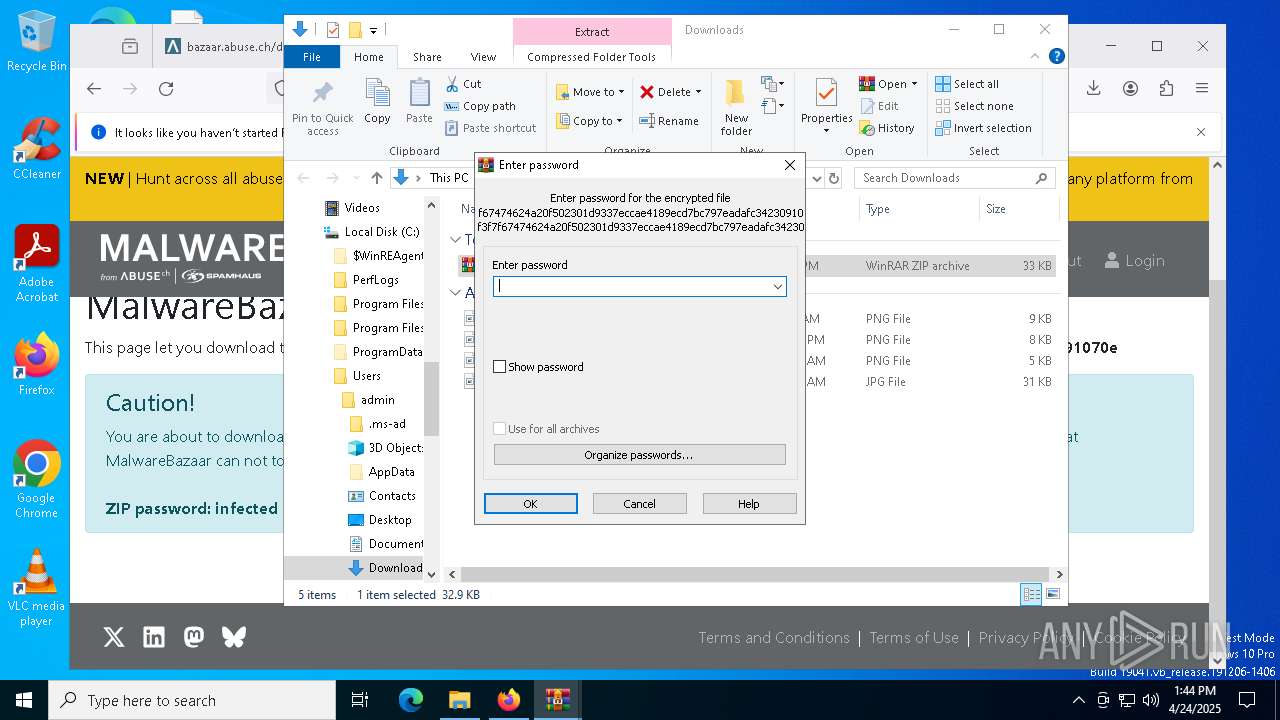Click the Open button with WinRAR icon
The height and width of the screenshot is (720, 1280).
888,84
